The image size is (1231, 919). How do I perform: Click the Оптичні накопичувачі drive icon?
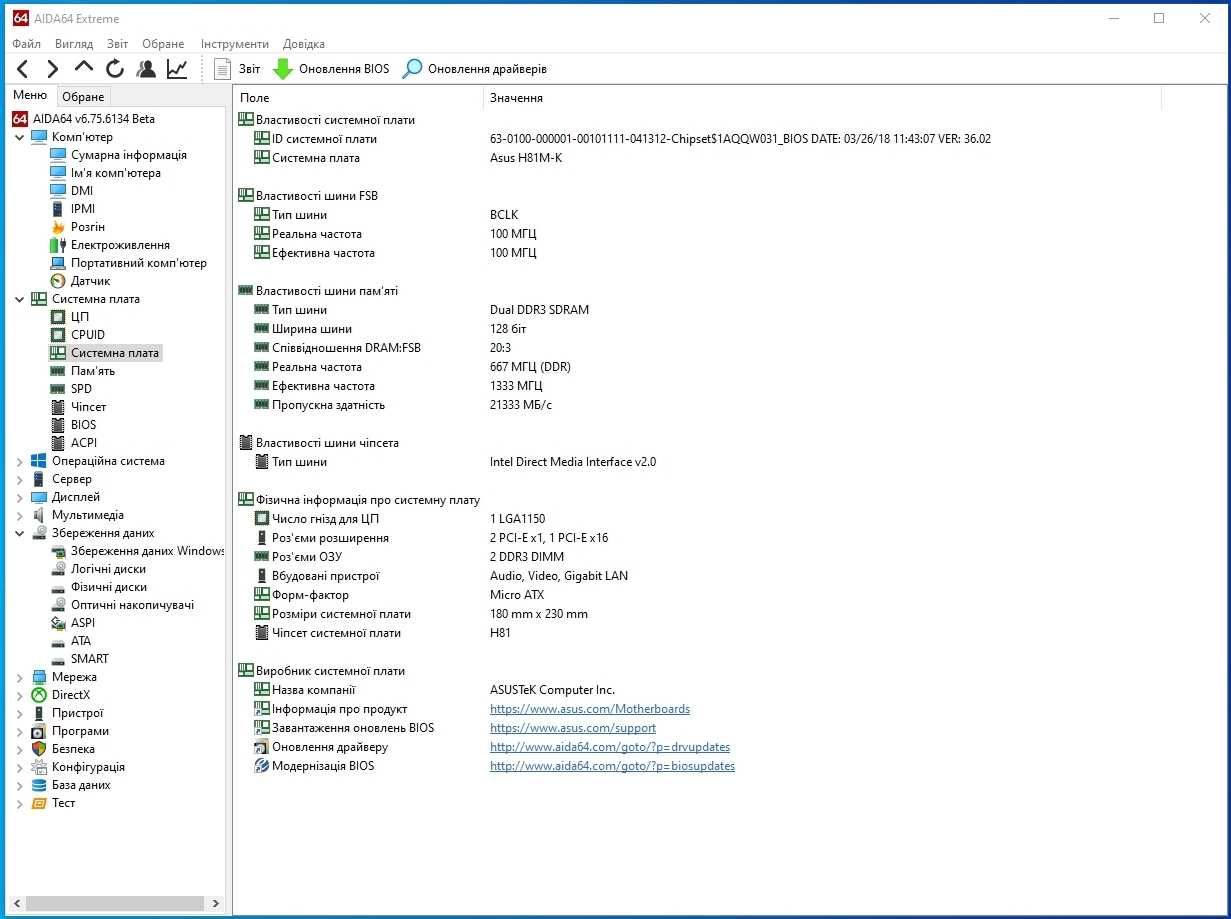[58, 605]
